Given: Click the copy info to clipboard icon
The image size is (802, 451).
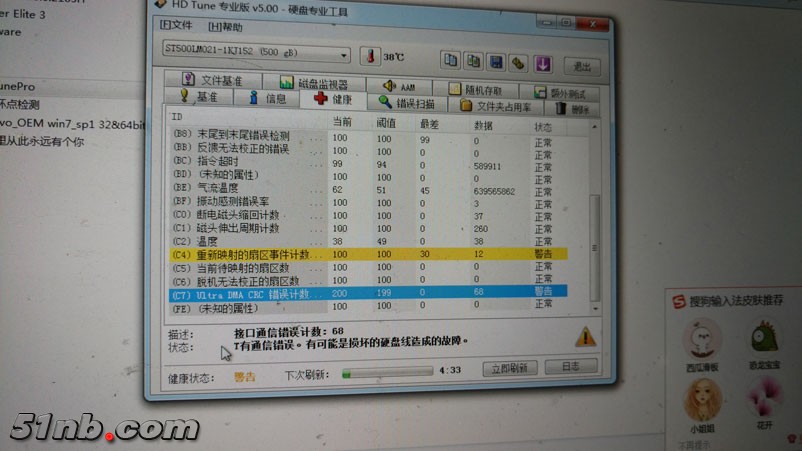Looking at the screenshot, I should pos(448,60).
